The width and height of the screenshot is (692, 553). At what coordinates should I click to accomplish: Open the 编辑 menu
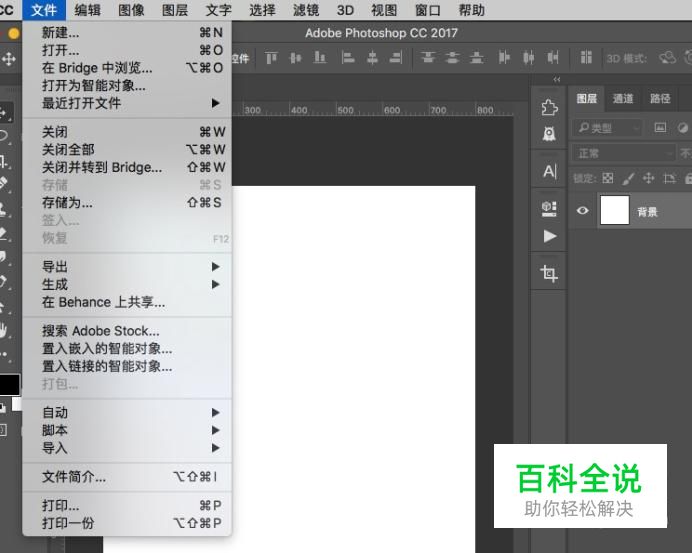coord(87,10)
